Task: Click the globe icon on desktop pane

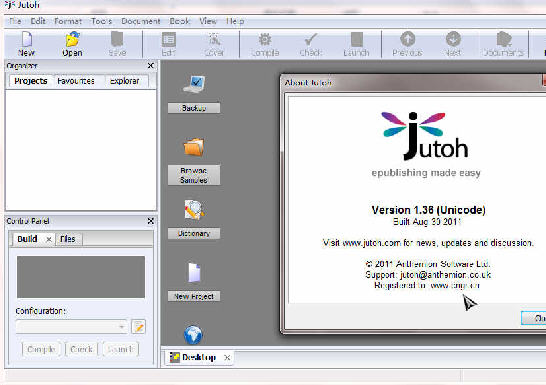Action: [193, 335]
